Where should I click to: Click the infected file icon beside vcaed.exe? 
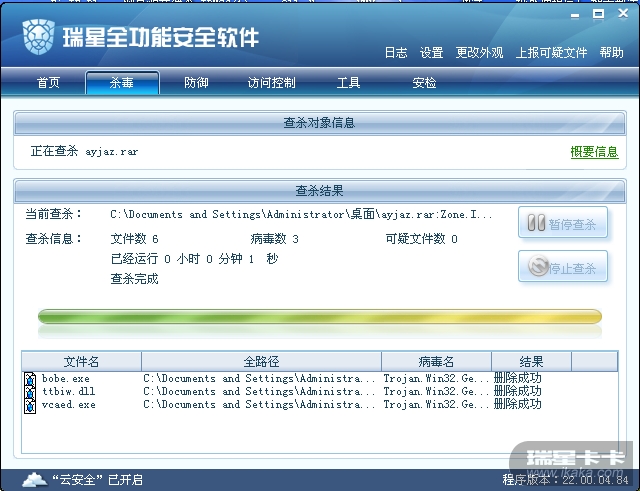[30, 406]
